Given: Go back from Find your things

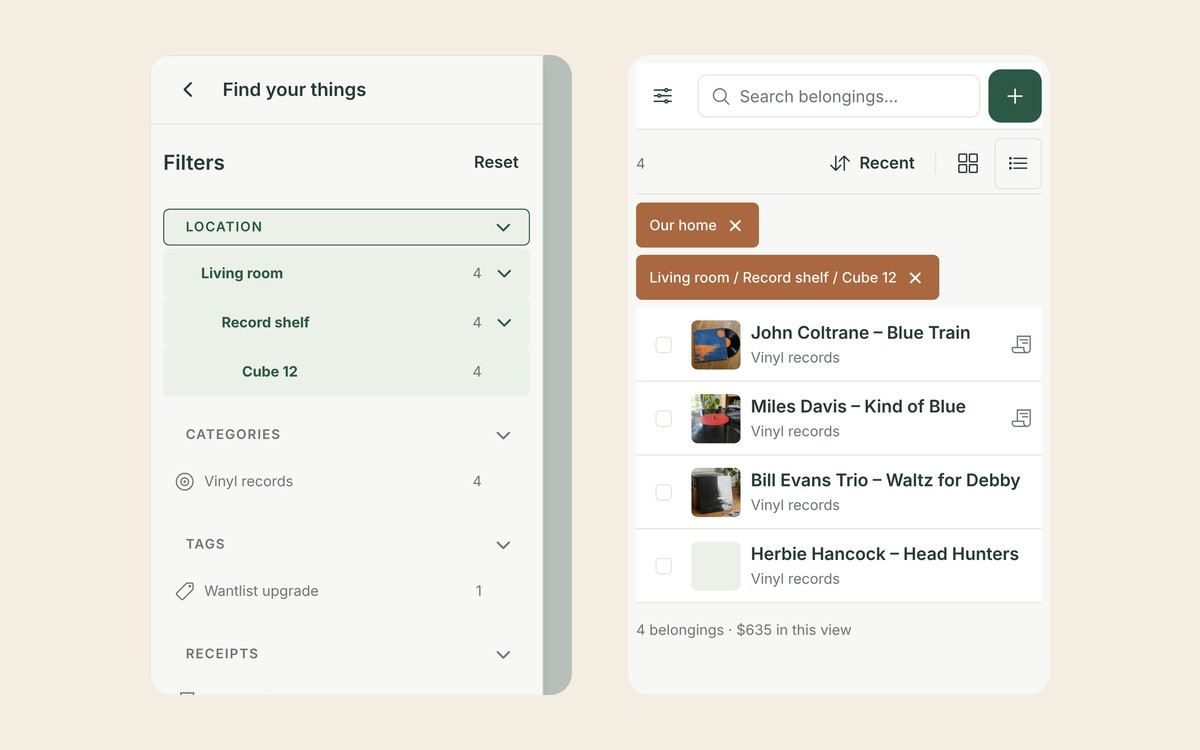Looking at the screenshot, I should click(188, 90).
